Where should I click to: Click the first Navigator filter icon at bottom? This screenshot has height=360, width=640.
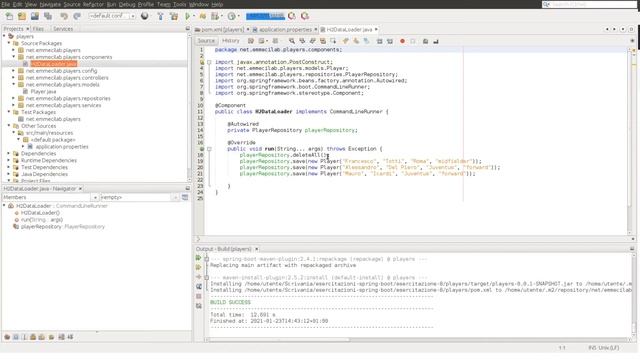[7, 337]
